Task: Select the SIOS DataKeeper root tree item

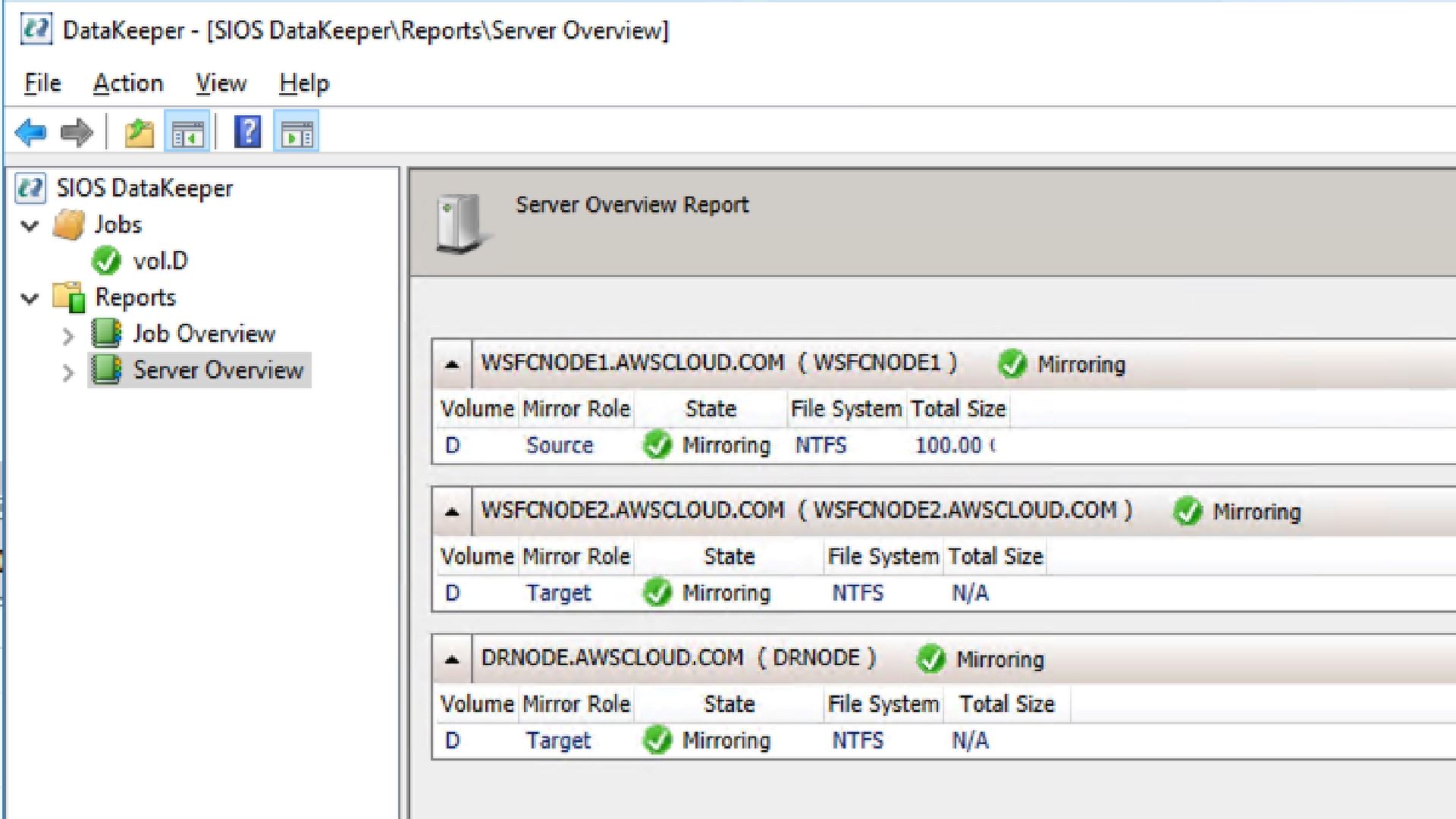Action: [x=145, y=188]
